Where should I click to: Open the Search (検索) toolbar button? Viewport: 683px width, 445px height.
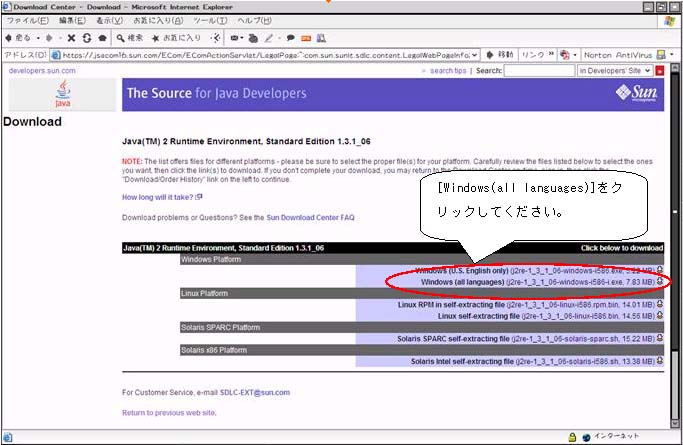pos(130,37)
